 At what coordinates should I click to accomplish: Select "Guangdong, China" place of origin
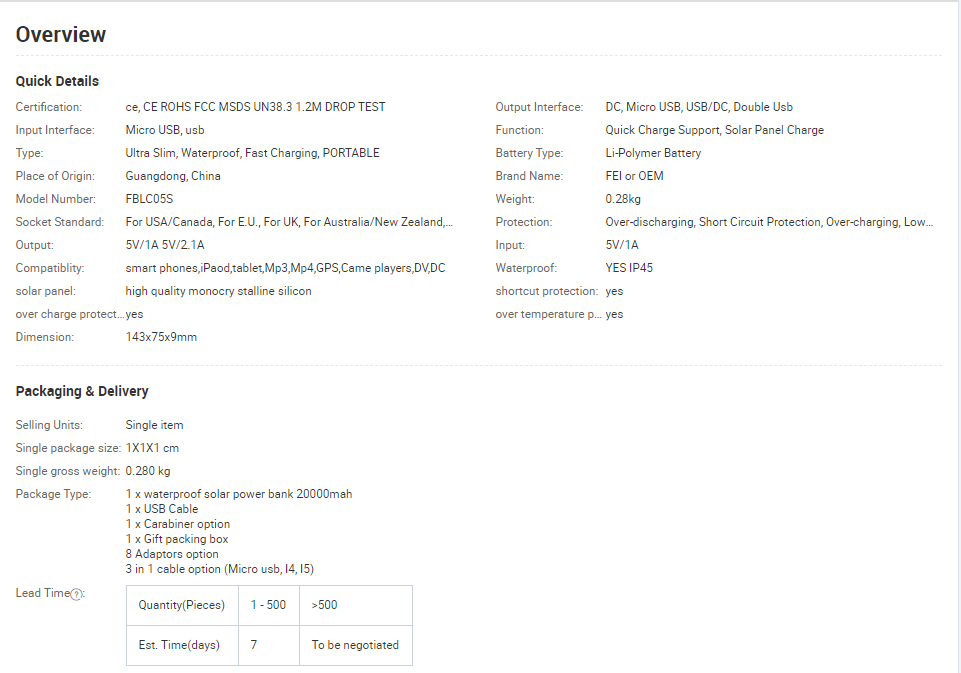pos(173,176)
